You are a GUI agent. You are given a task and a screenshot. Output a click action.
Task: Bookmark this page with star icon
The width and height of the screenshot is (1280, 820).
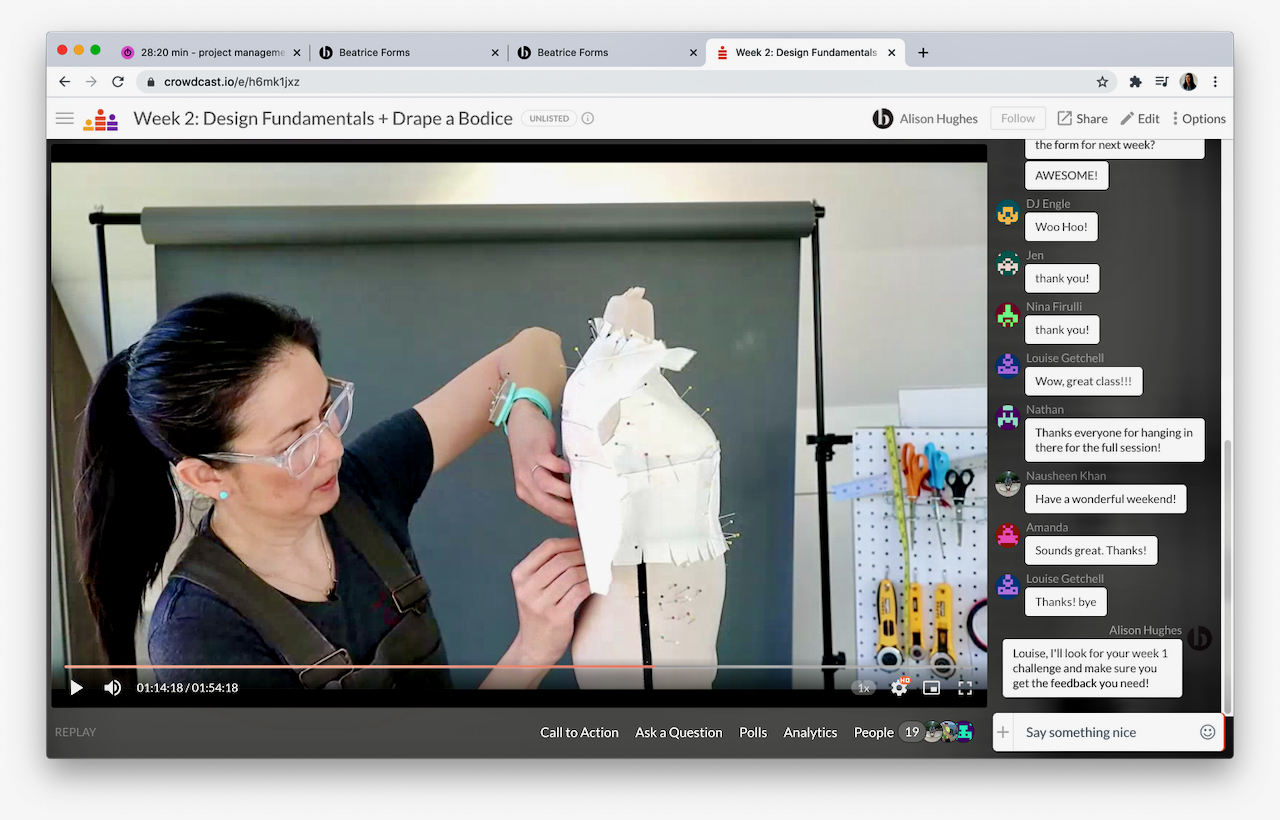pyautogui.click(x=1102, y=82)
